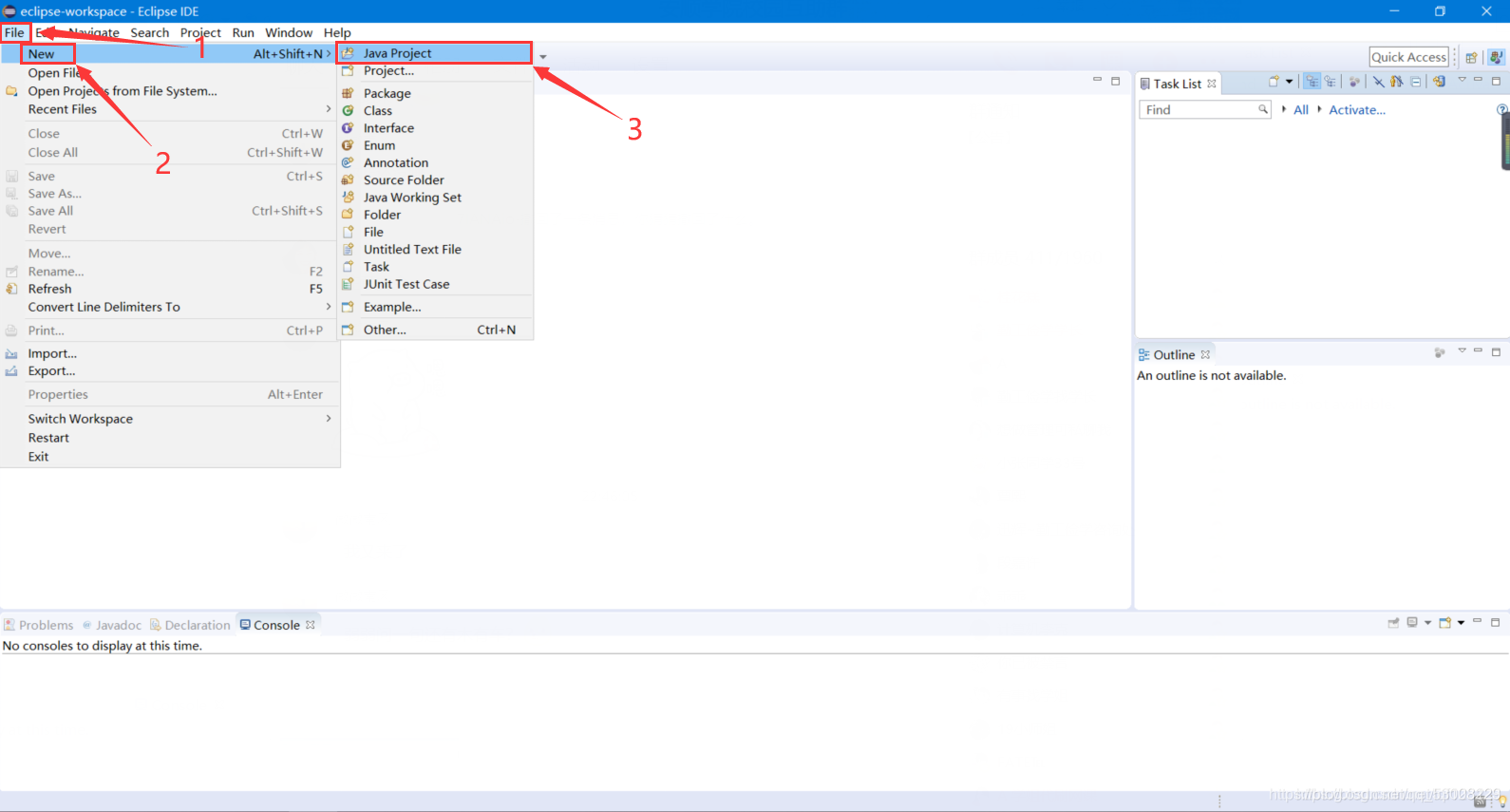Maximize the Outline panel
This screenshot has height=812, width=1510.
(1496, 352)
